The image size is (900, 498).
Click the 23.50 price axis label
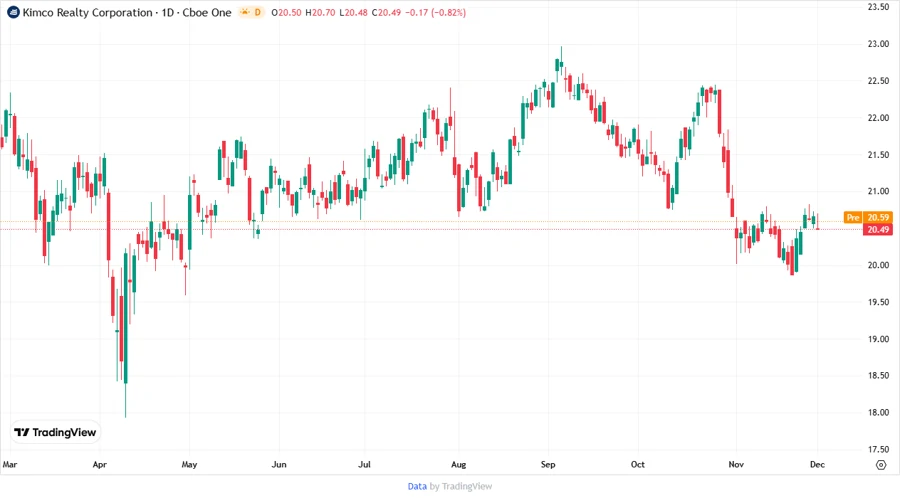coord(878,7)
